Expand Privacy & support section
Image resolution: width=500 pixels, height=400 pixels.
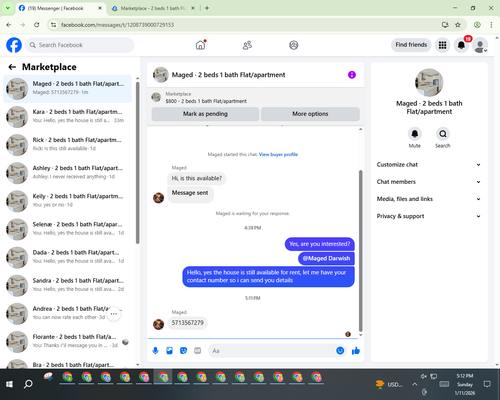click(x=429, y=216)
